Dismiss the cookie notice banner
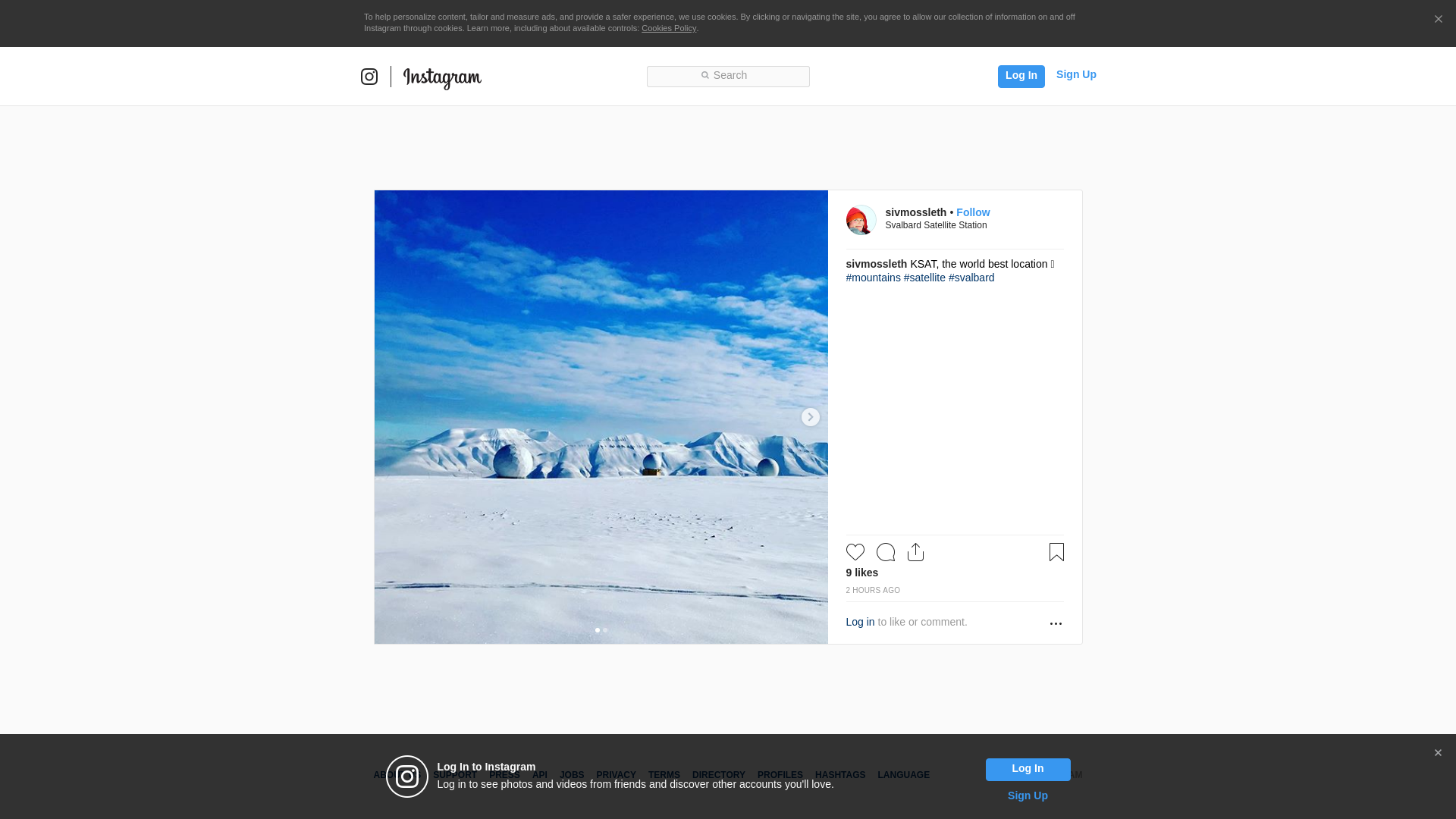This screenshot has width=1456, height=819. click(x=1438, y=20)
